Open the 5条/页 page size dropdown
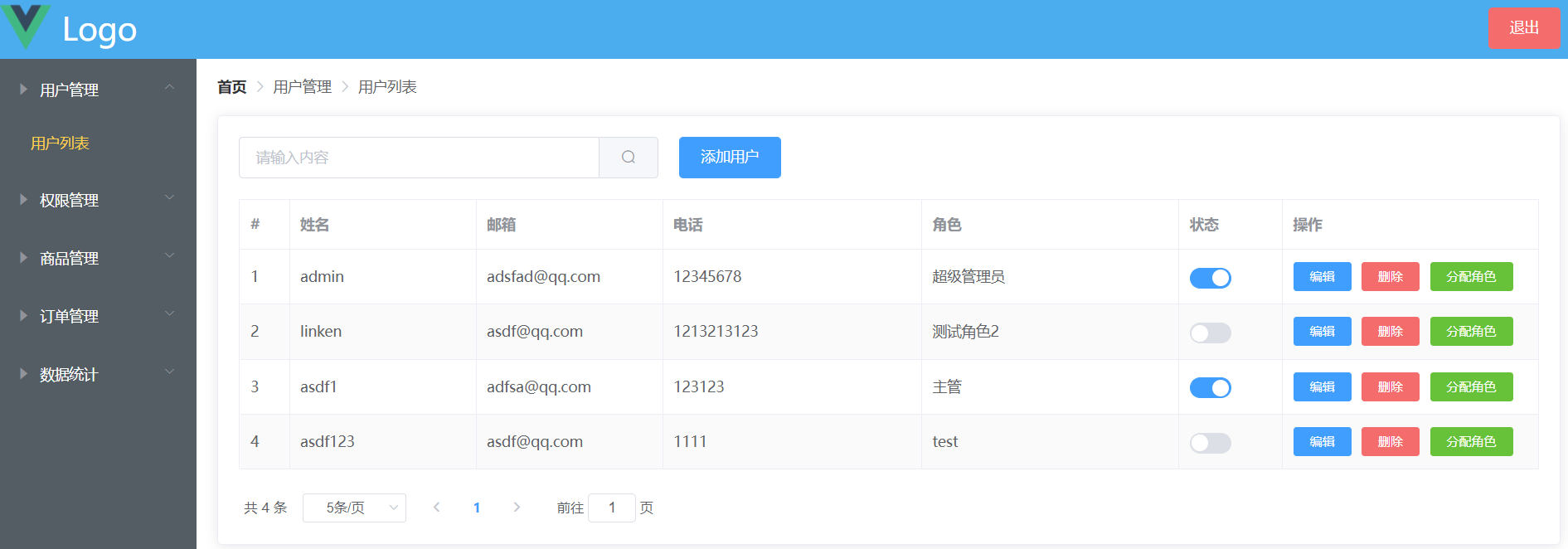 click(354, 508)
